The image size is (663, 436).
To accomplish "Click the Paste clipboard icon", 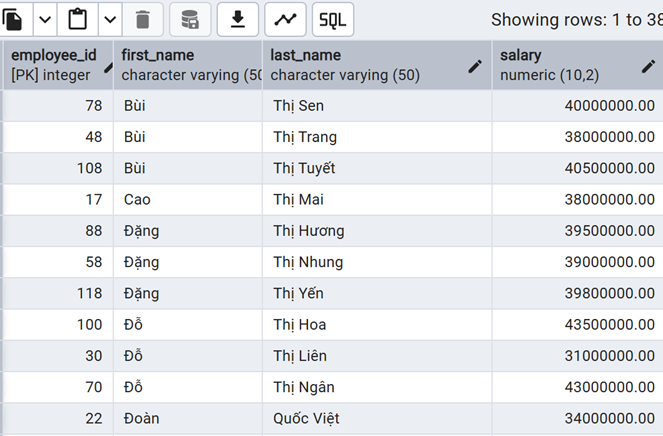I will (x=78, y=19).
